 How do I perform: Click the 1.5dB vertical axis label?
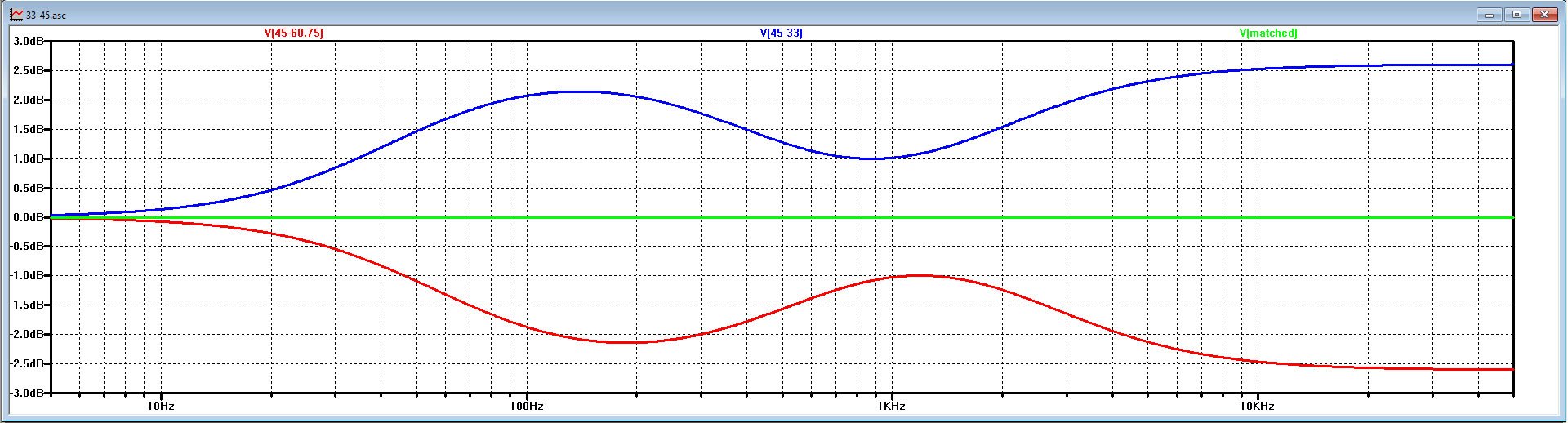27,129
